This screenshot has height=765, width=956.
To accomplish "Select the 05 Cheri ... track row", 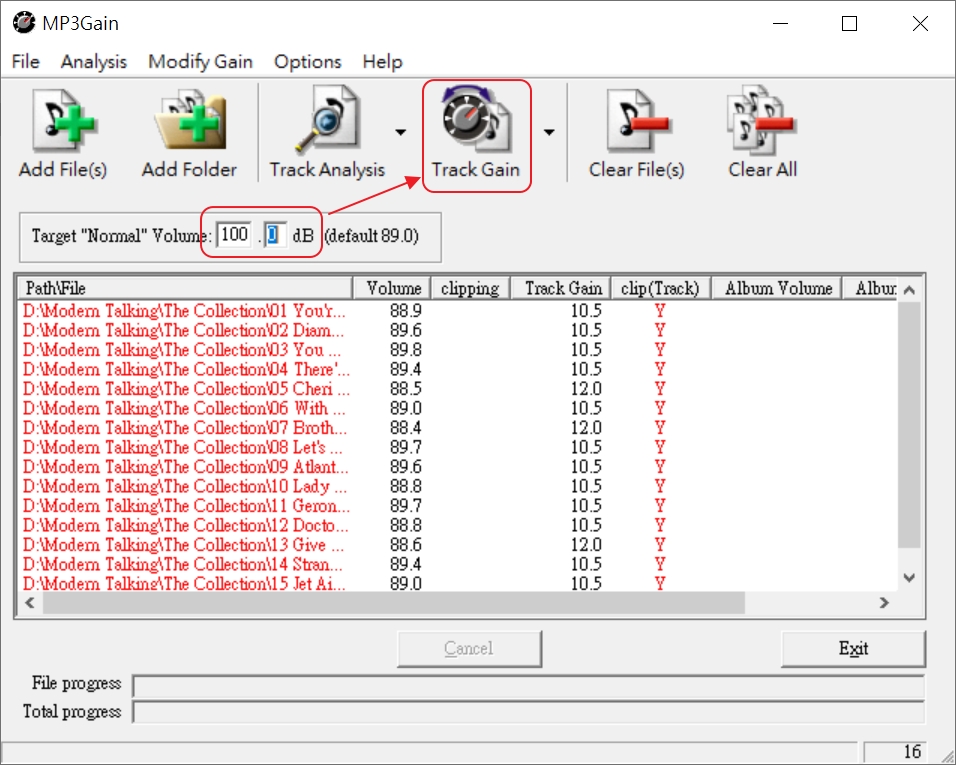I will pyautogui.click(x=457, y=389).
